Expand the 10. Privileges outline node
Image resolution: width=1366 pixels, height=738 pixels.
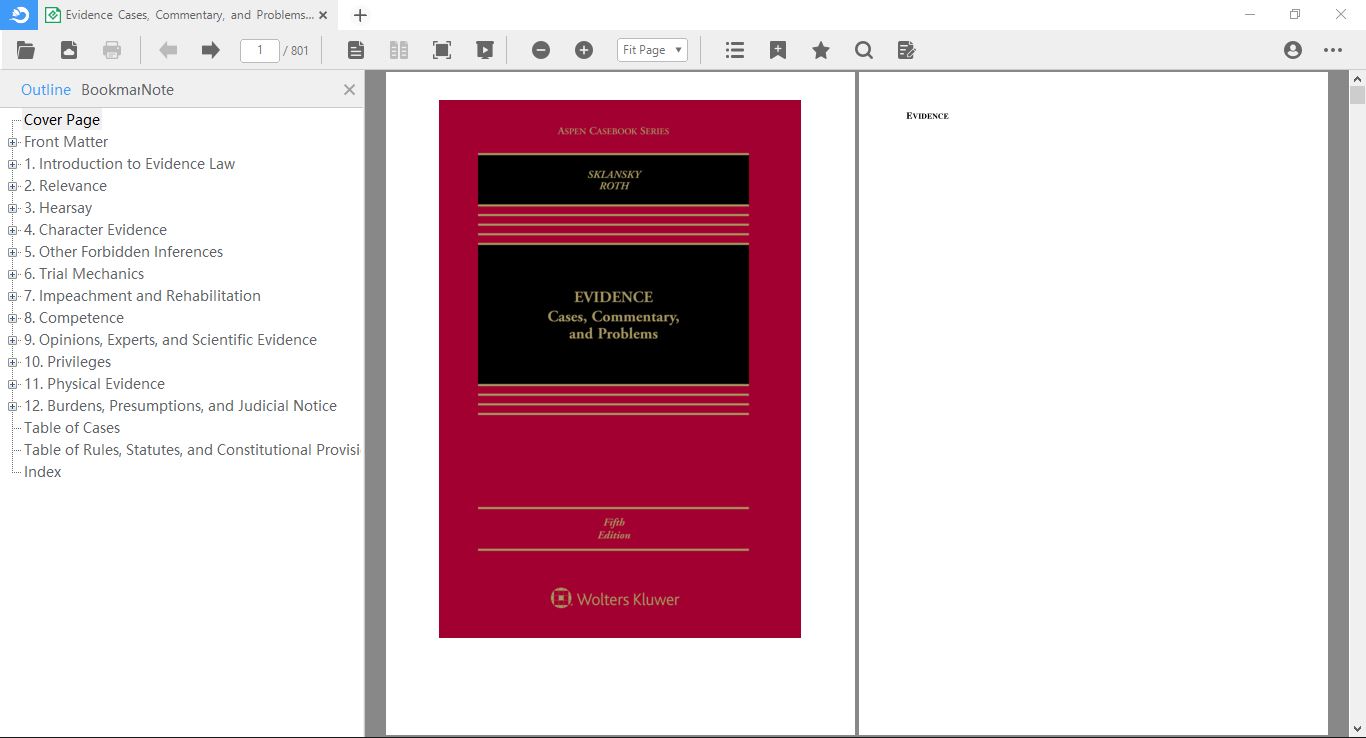click(13, 362)
